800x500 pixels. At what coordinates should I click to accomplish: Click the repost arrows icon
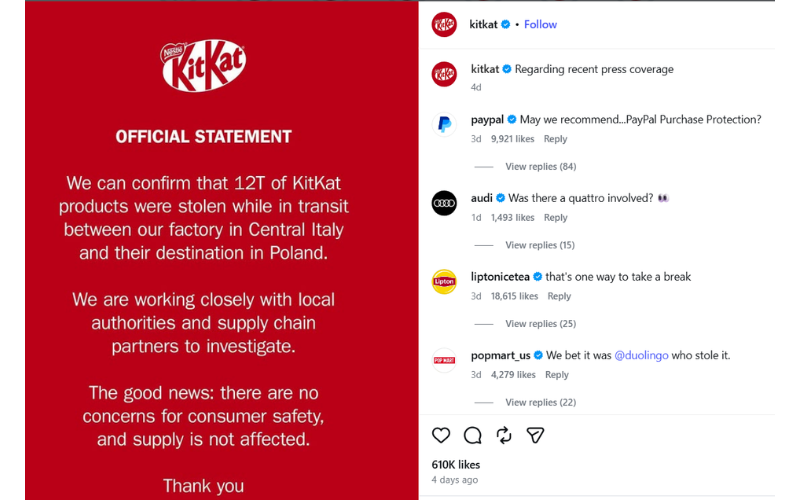504,435
